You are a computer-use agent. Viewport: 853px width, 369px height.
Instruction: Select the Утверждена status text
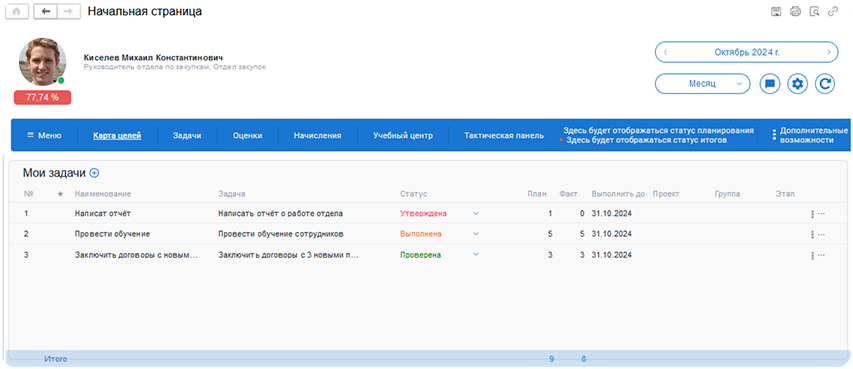point(423,213)
